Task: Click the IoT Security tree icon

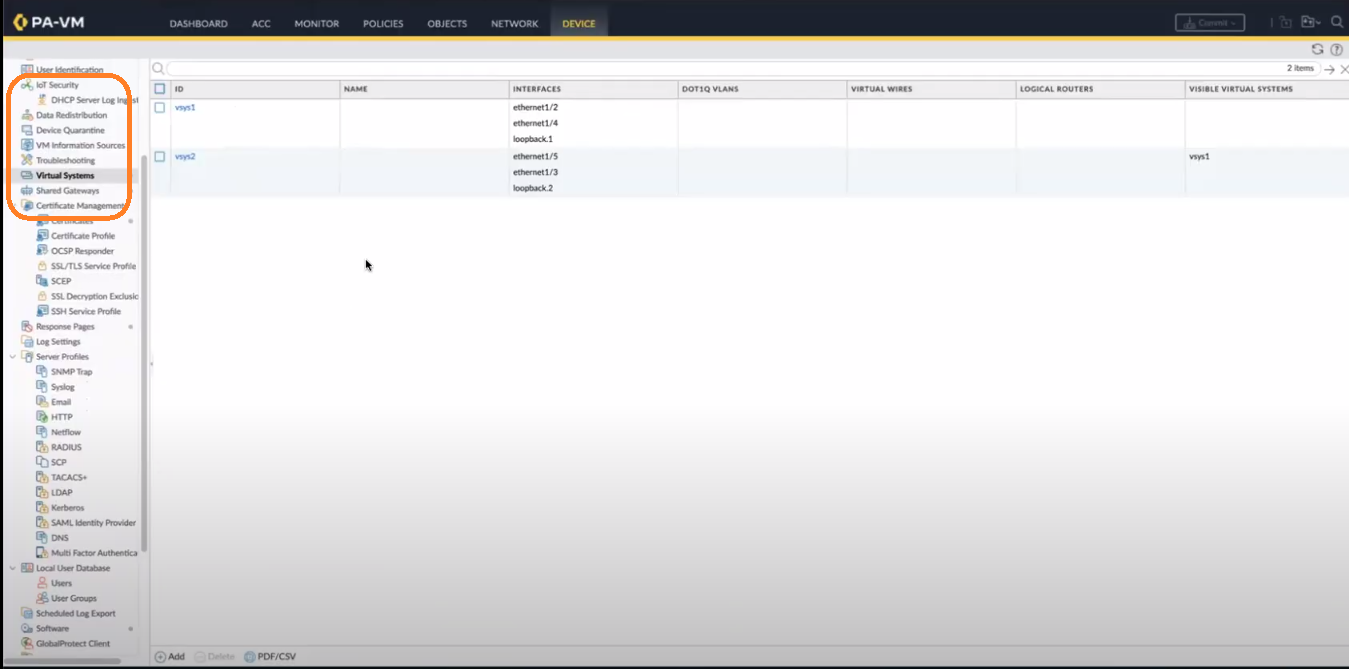Action: click(x=27, y=85)
